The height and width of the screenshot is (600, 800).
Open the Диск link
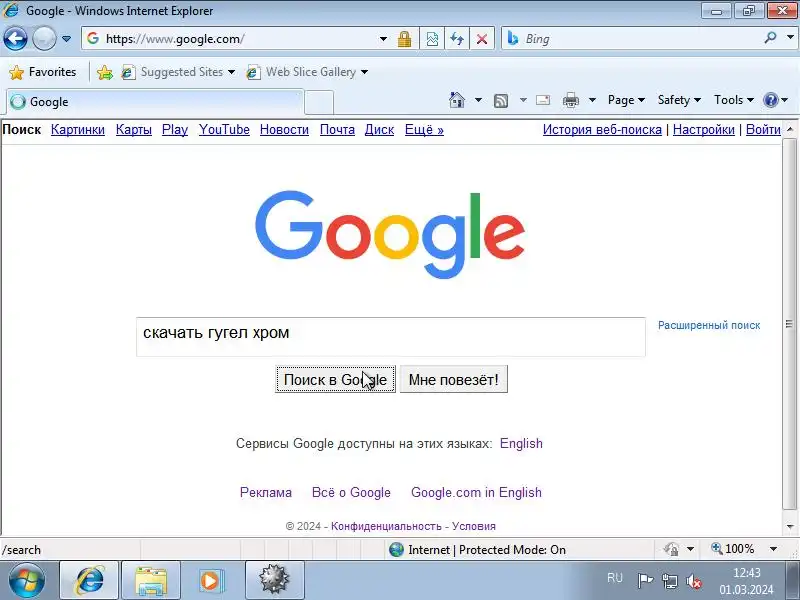click(379, 130)
